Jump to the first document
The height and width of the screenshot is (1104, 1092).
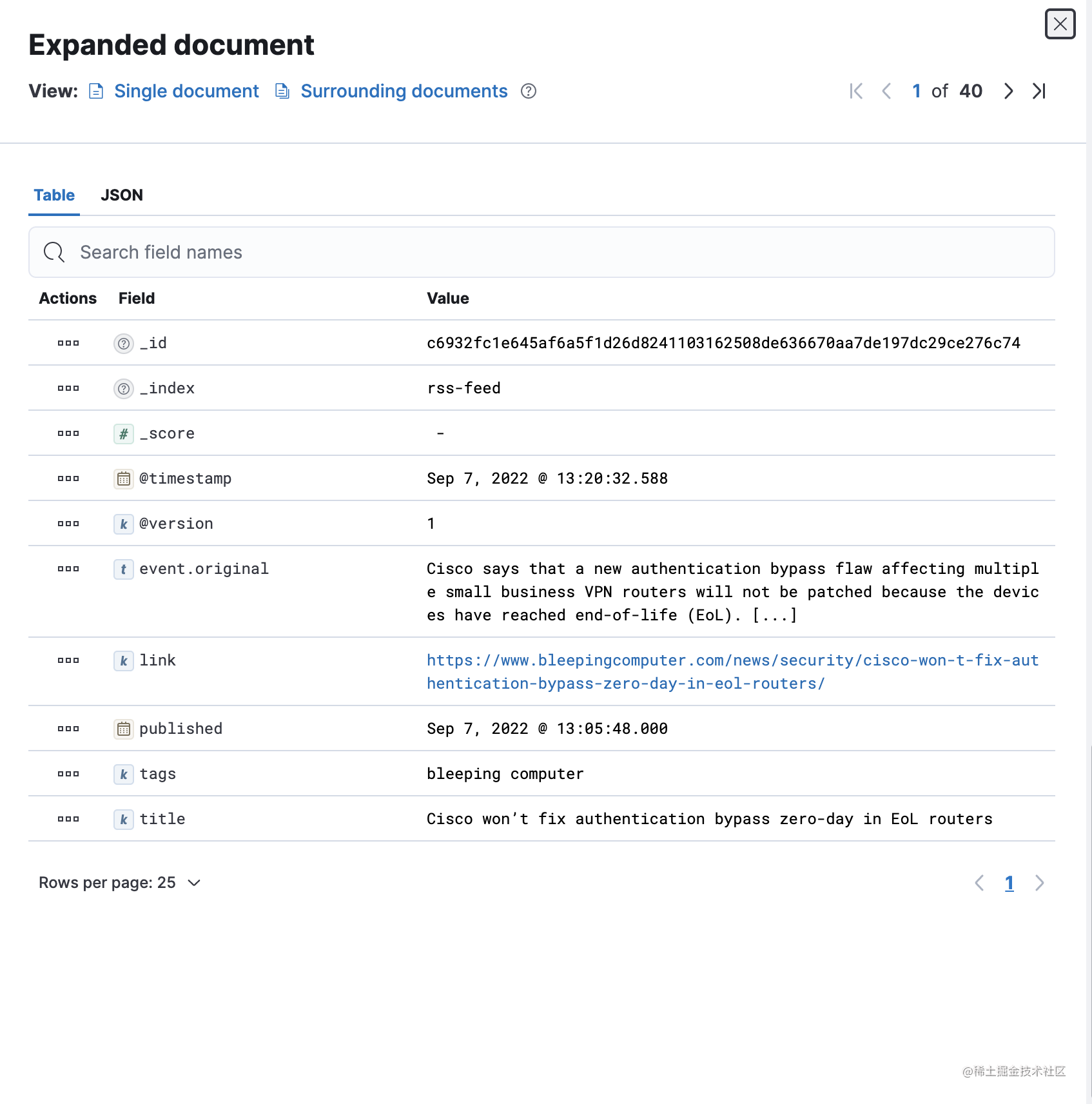[856, 91]
